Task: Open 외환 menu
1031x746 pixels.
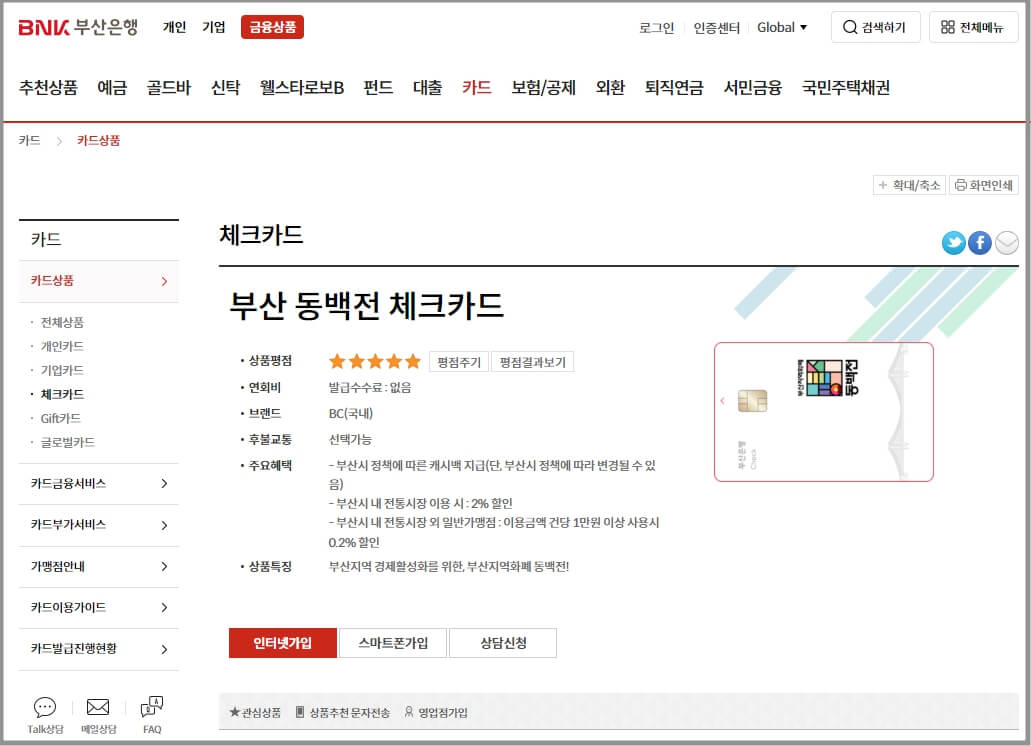Action: tap(610, 87)
